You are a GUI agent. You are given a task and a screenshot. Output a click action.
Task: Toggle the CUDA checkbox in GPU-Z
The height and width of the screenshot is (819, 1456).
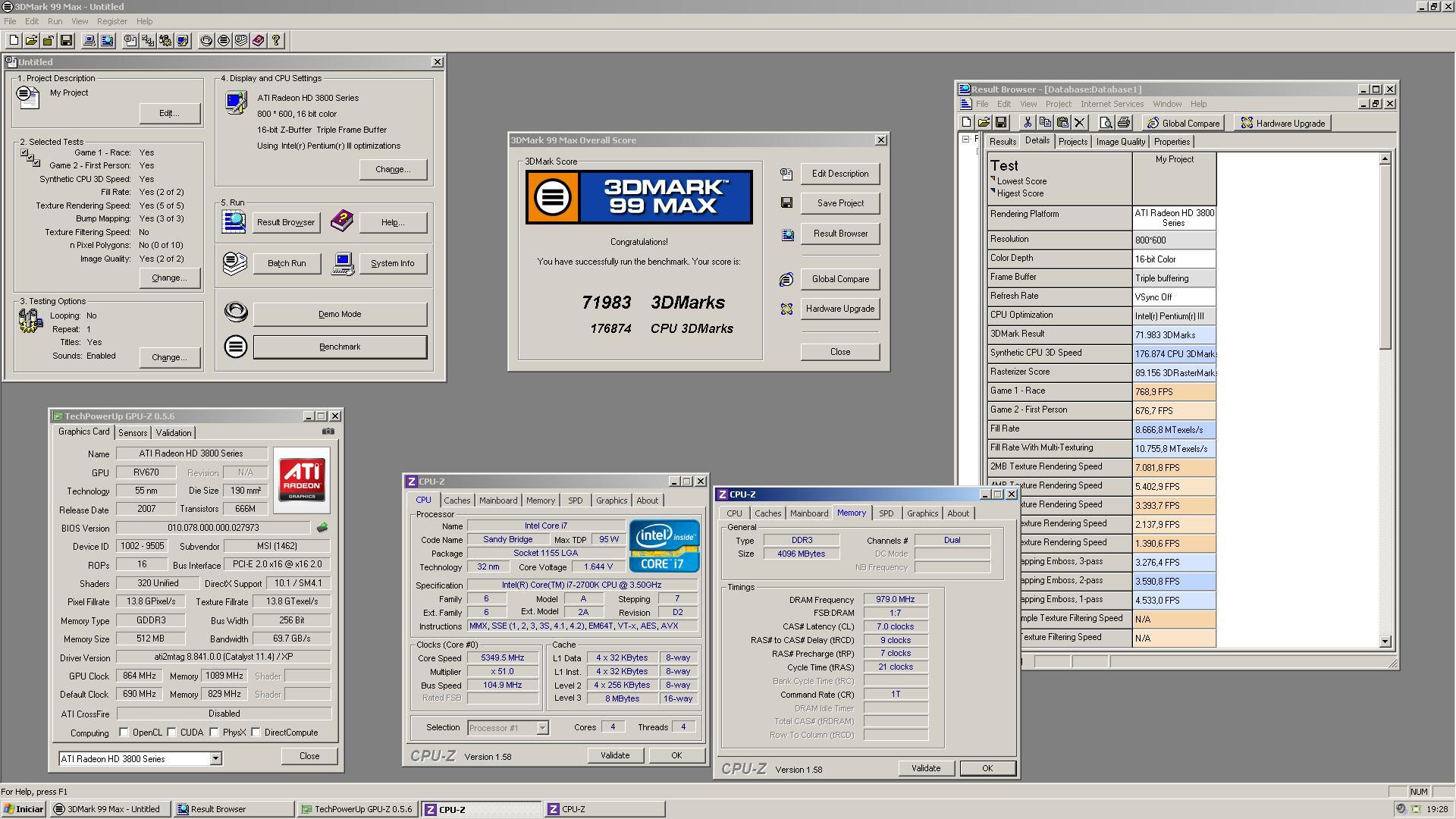[x=172, y=733]
